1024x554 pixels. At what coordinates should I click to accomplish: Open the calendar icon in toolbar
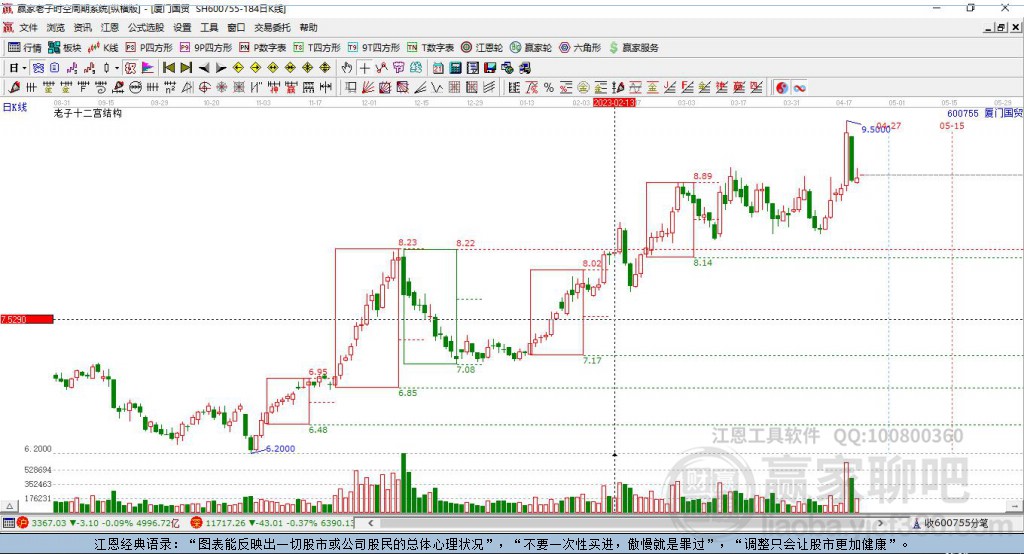coord(438,68)
